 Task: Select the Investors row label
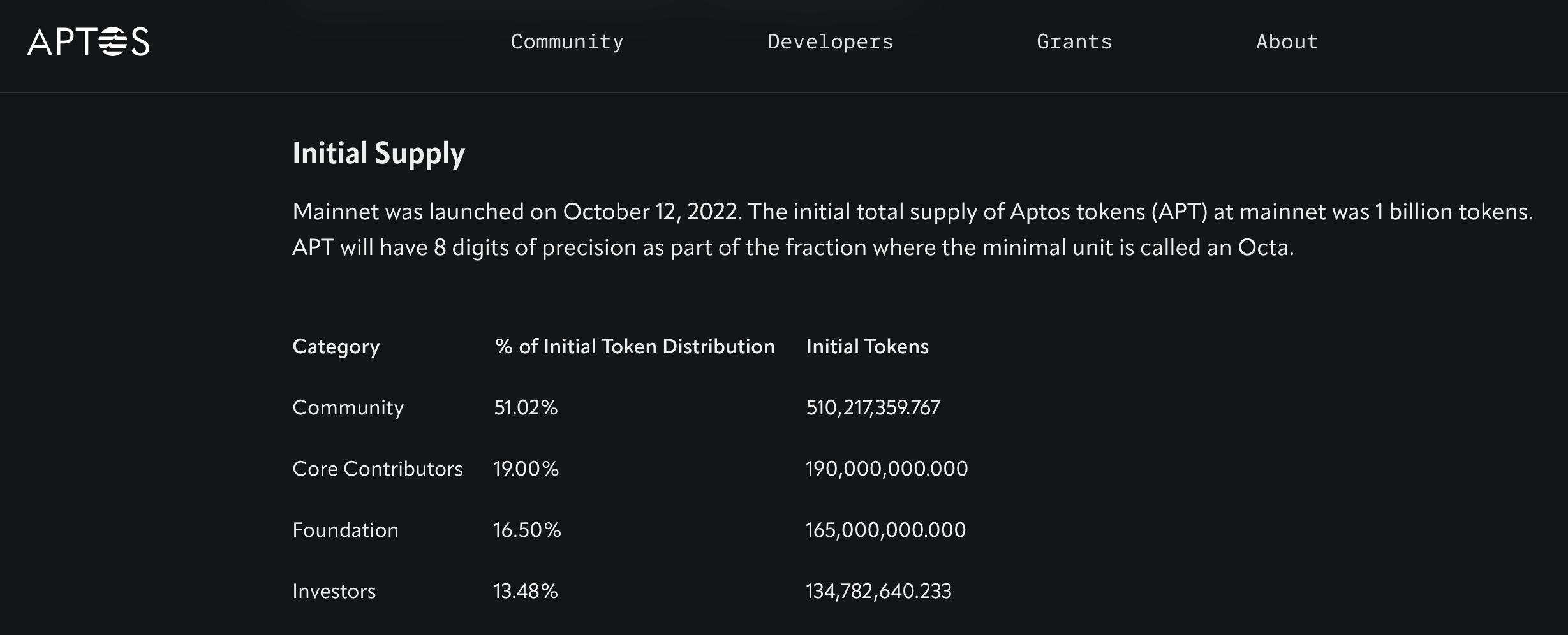tap(333, 591)
